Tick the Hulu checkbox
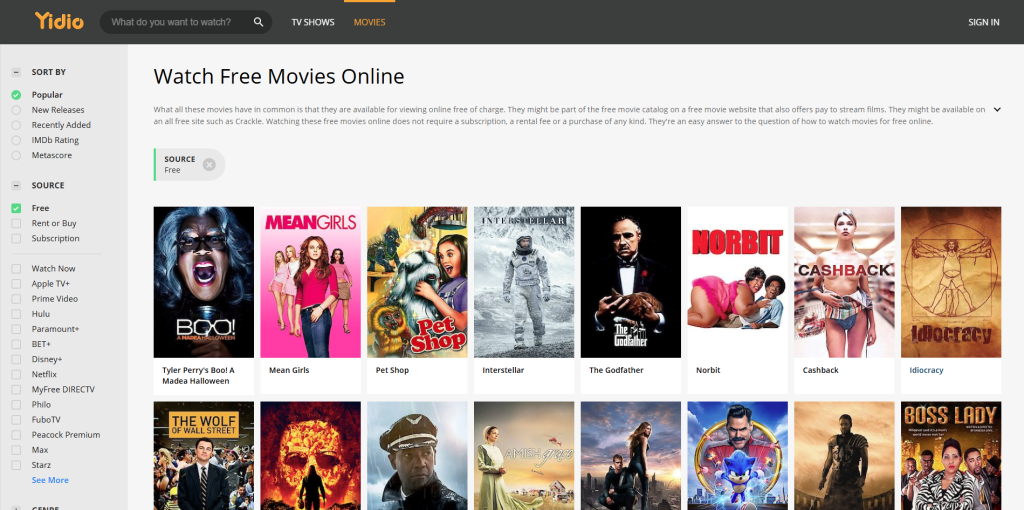Image resolution: width=1024 pixels, height=510 pixels. coord(16,314)
